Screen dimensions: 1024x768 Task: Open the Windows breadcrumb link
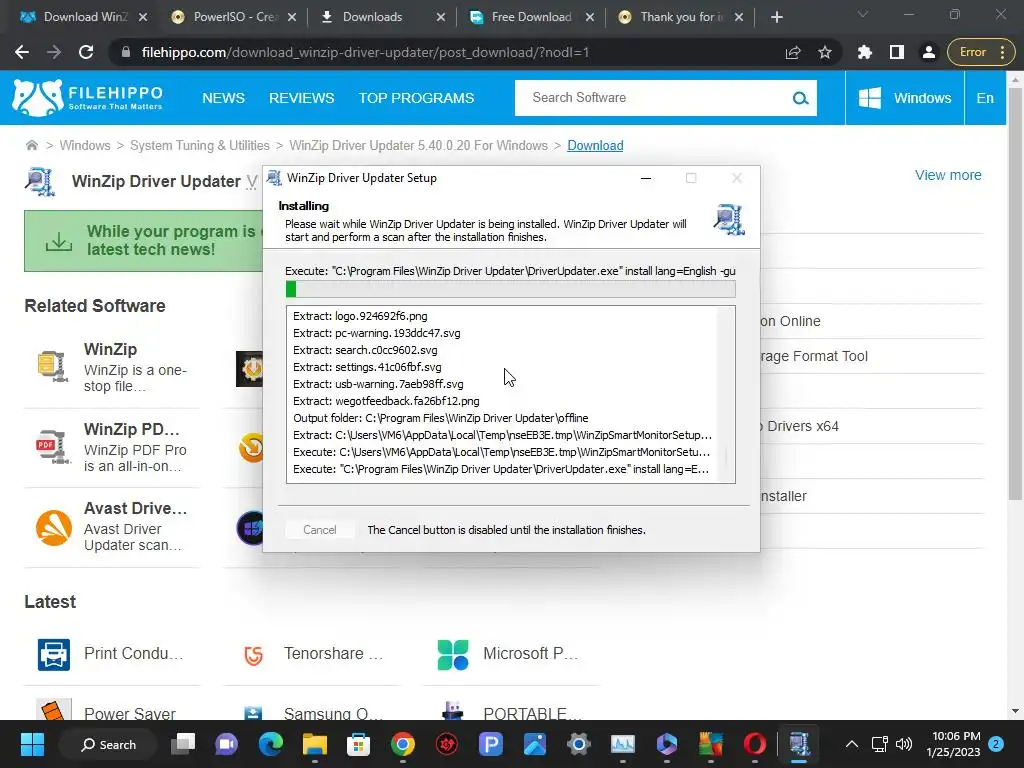(85, 145)
